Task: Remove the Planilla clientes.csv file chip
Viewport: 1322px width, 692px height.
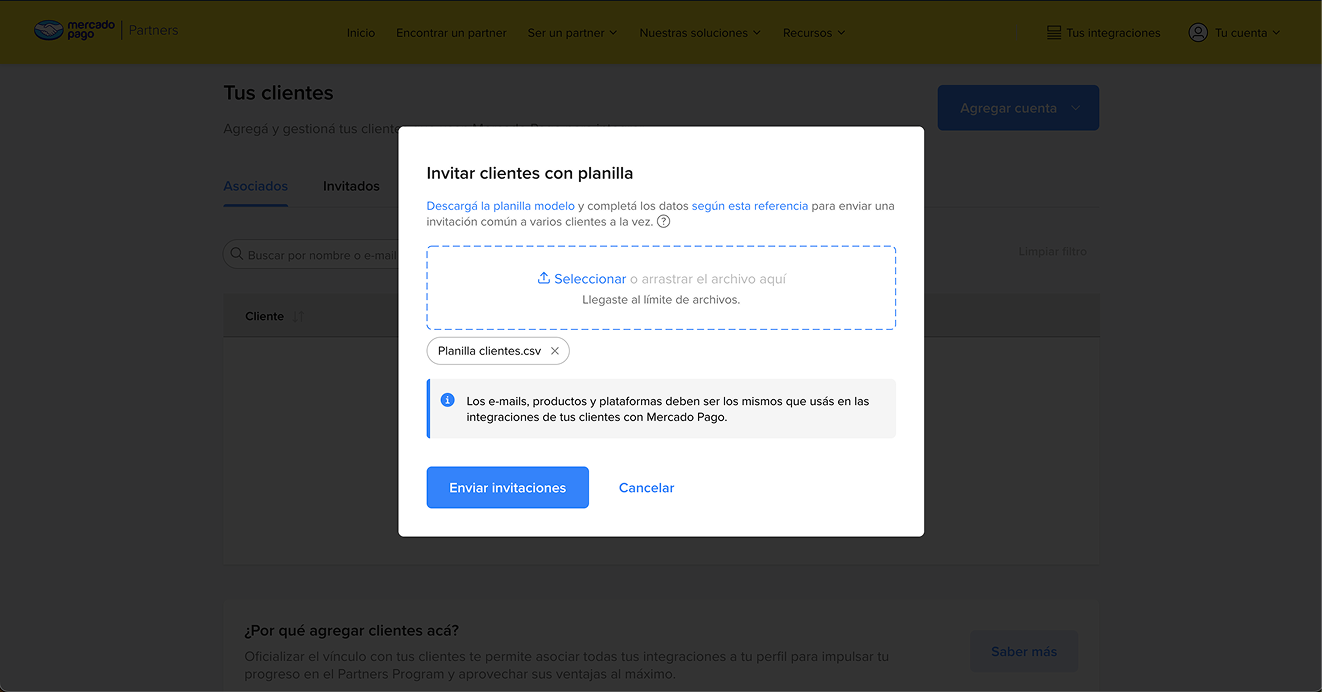Action: pyautogui.click(x=555, y=351)
